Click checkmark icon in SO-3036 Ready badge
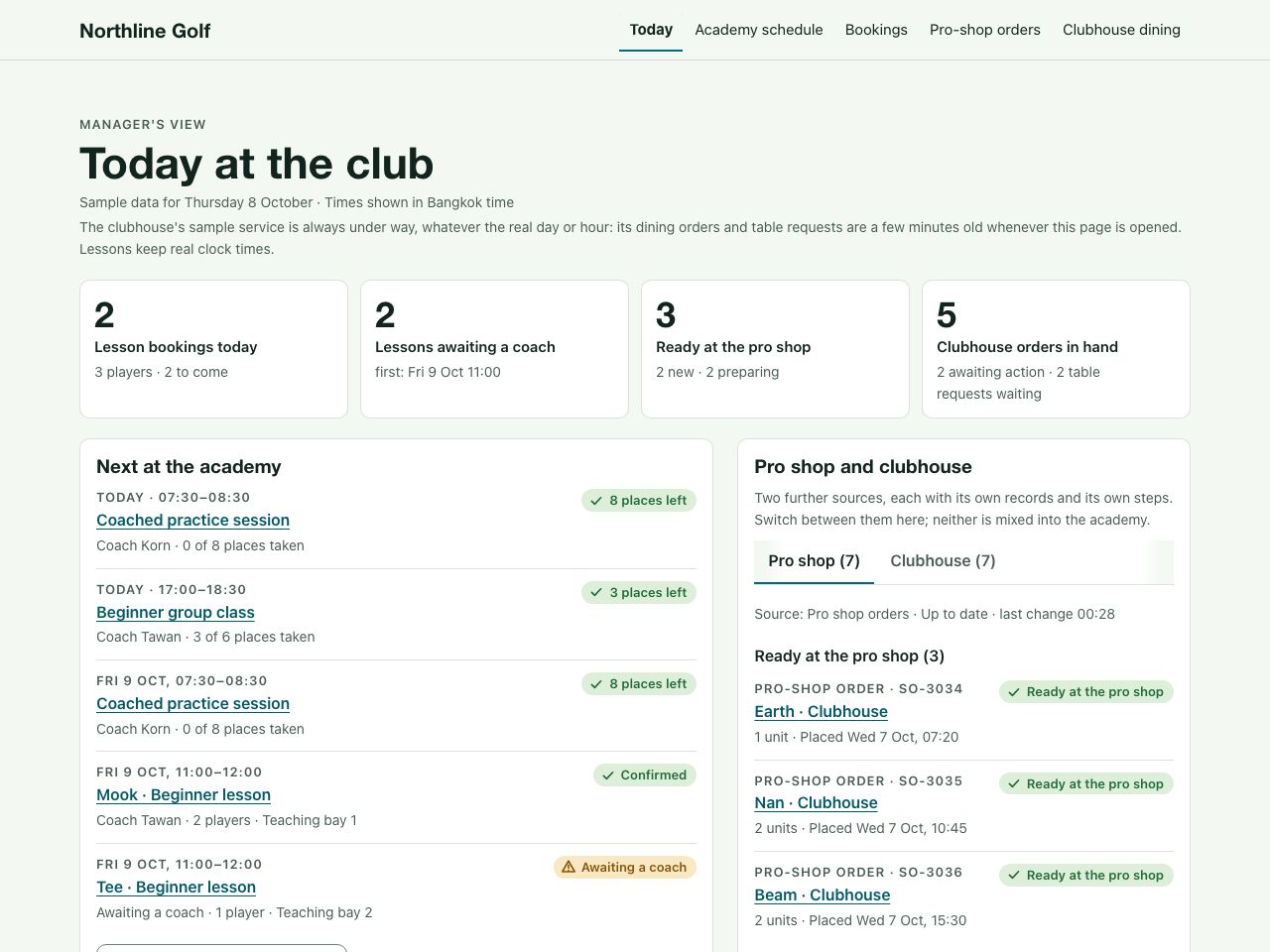 pos(1014,876)
